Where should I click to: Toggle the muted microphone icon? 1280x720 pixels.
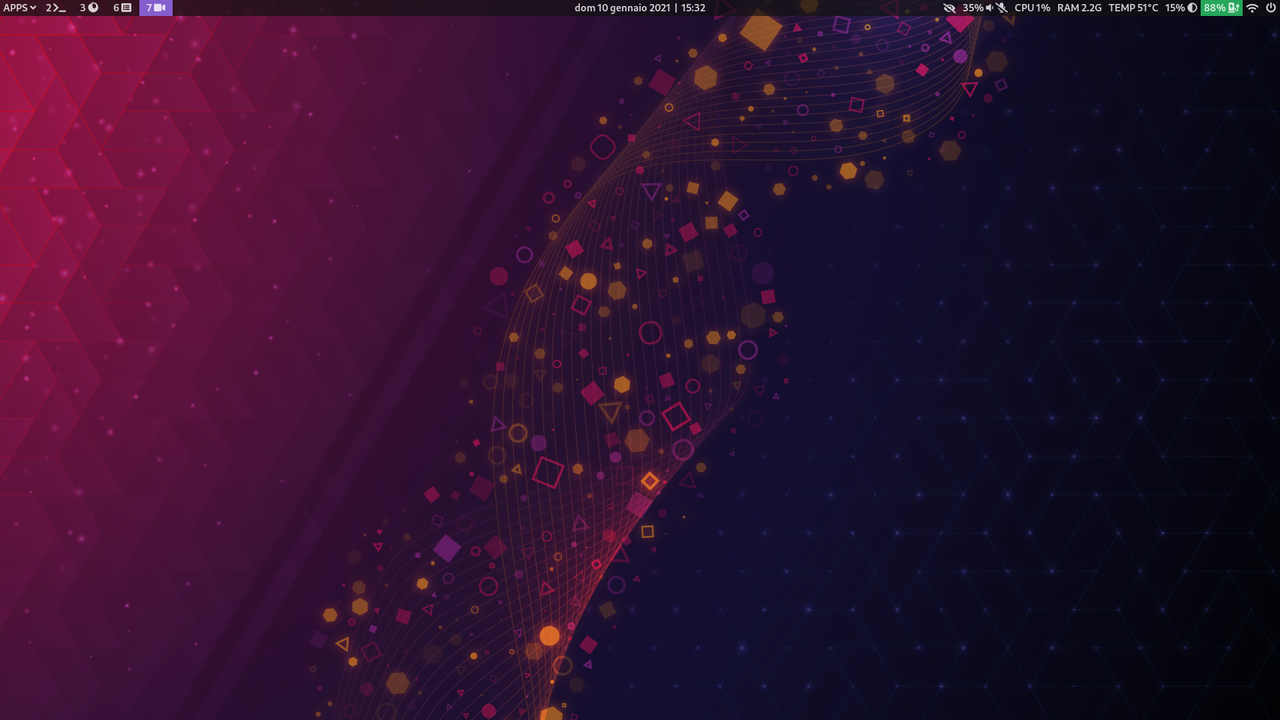tap(1002, 7)
